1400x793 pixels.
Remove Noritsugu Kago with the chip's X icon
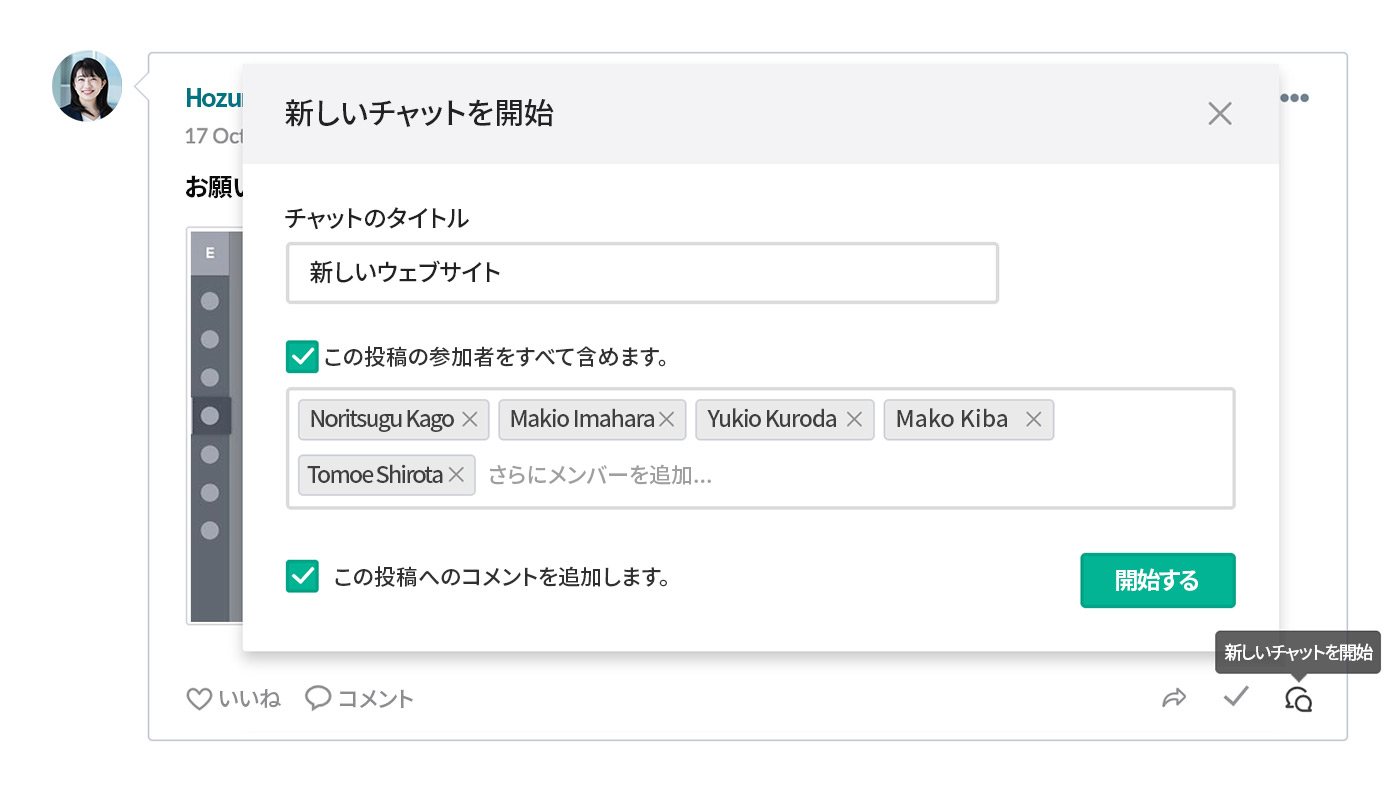pyautogui.click(x=469, y=419)
